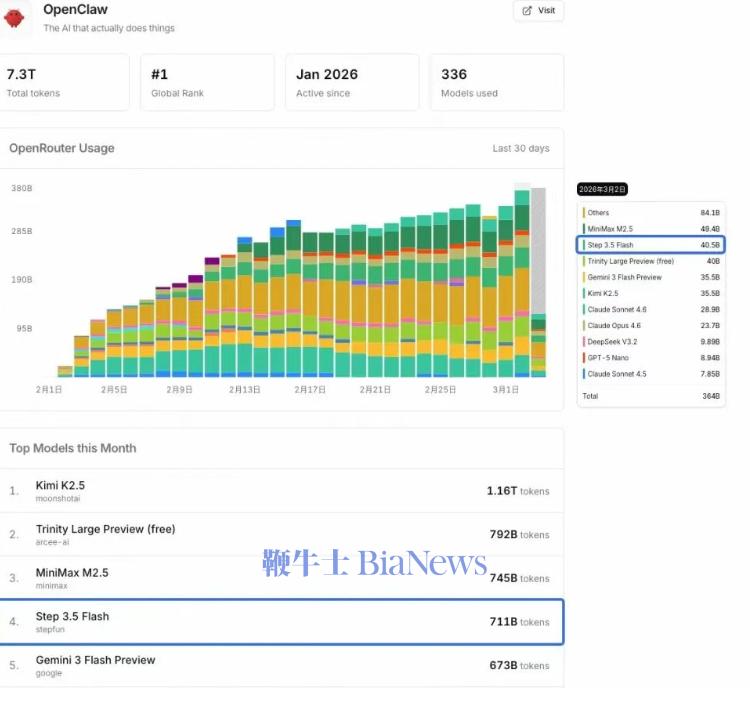
Task: Click Gemini 3 Flash Preview model row
Action: 280,666
